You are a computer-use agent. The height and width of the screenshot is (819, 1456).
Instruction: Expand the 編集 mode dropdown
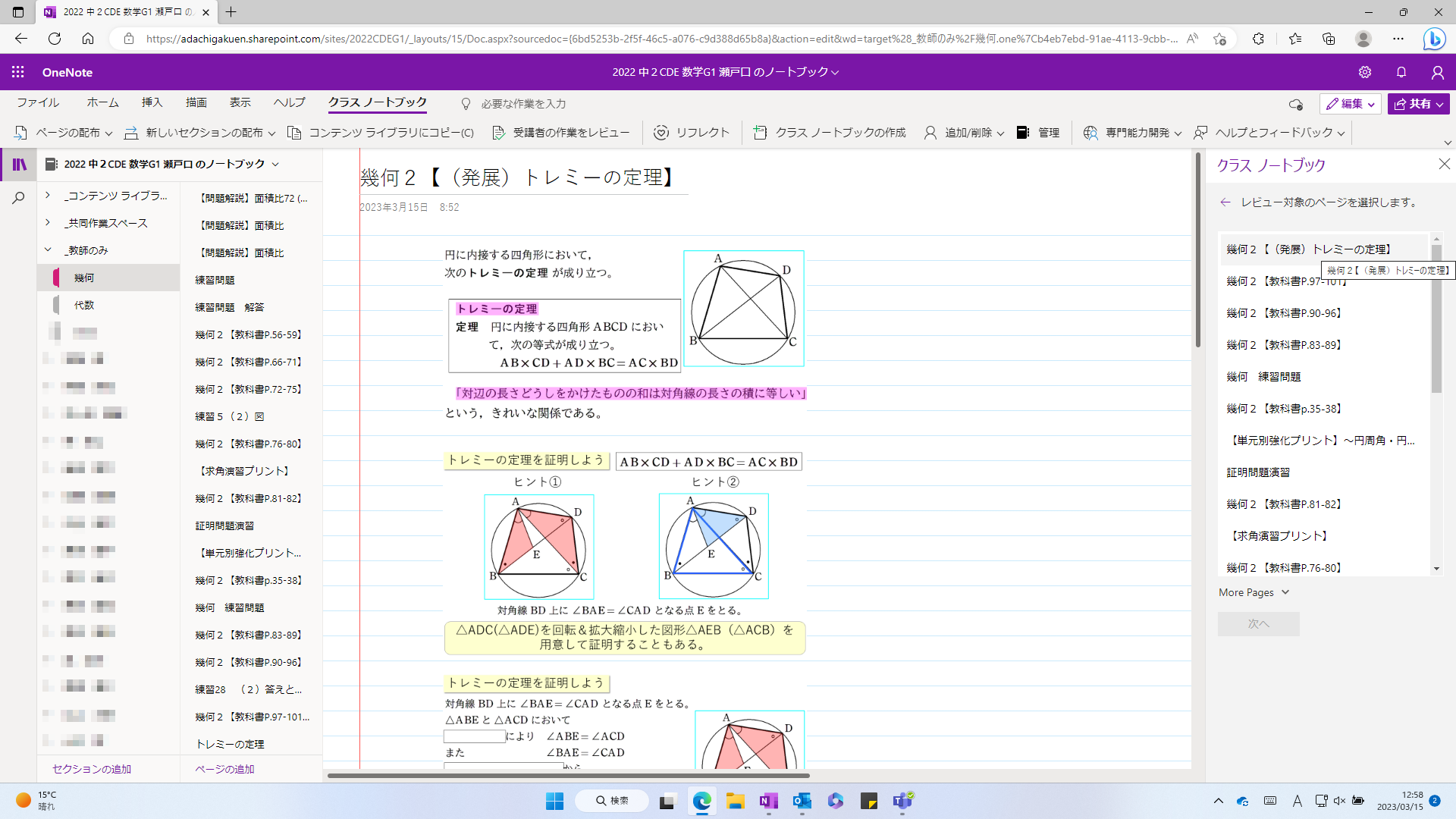[1370, 103]
